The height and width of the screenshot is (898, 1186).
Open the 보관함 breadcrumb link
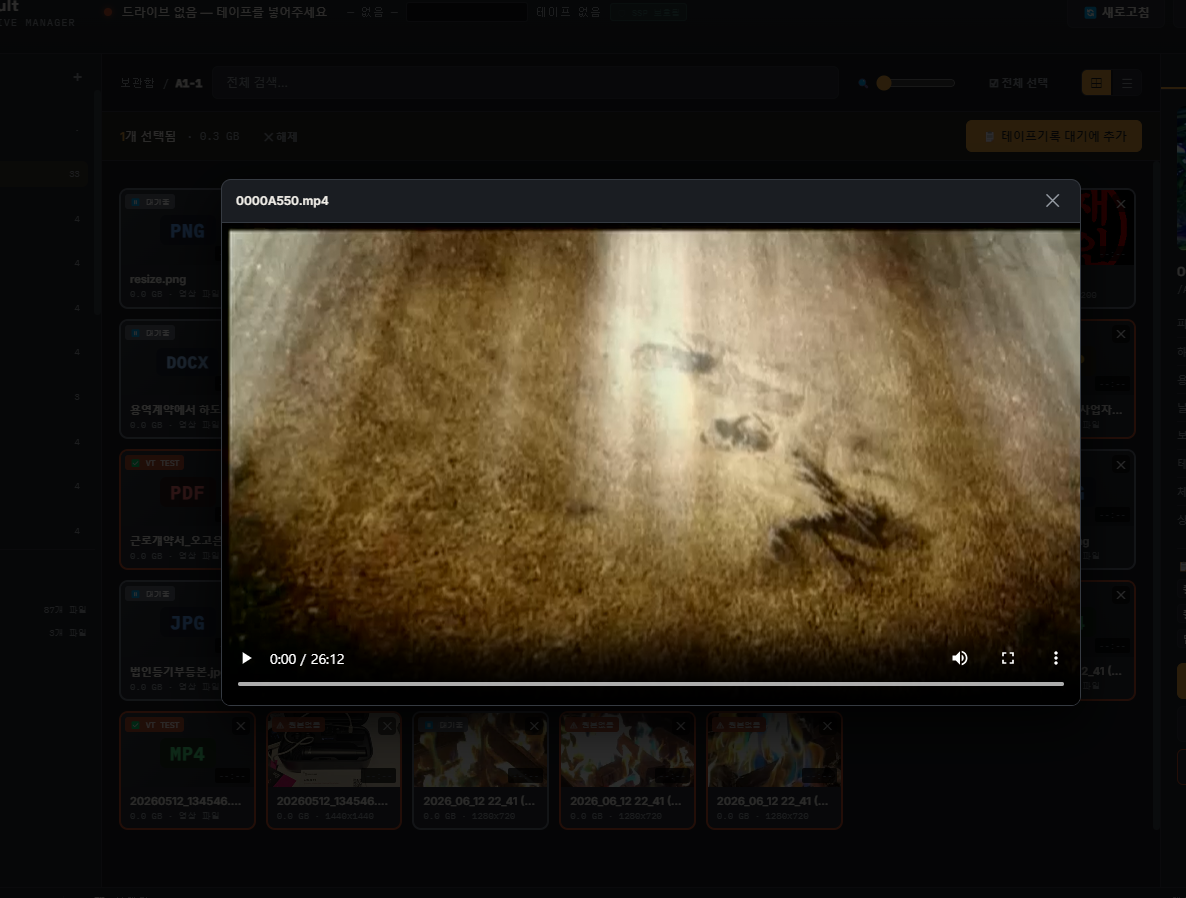click(137, 83)
